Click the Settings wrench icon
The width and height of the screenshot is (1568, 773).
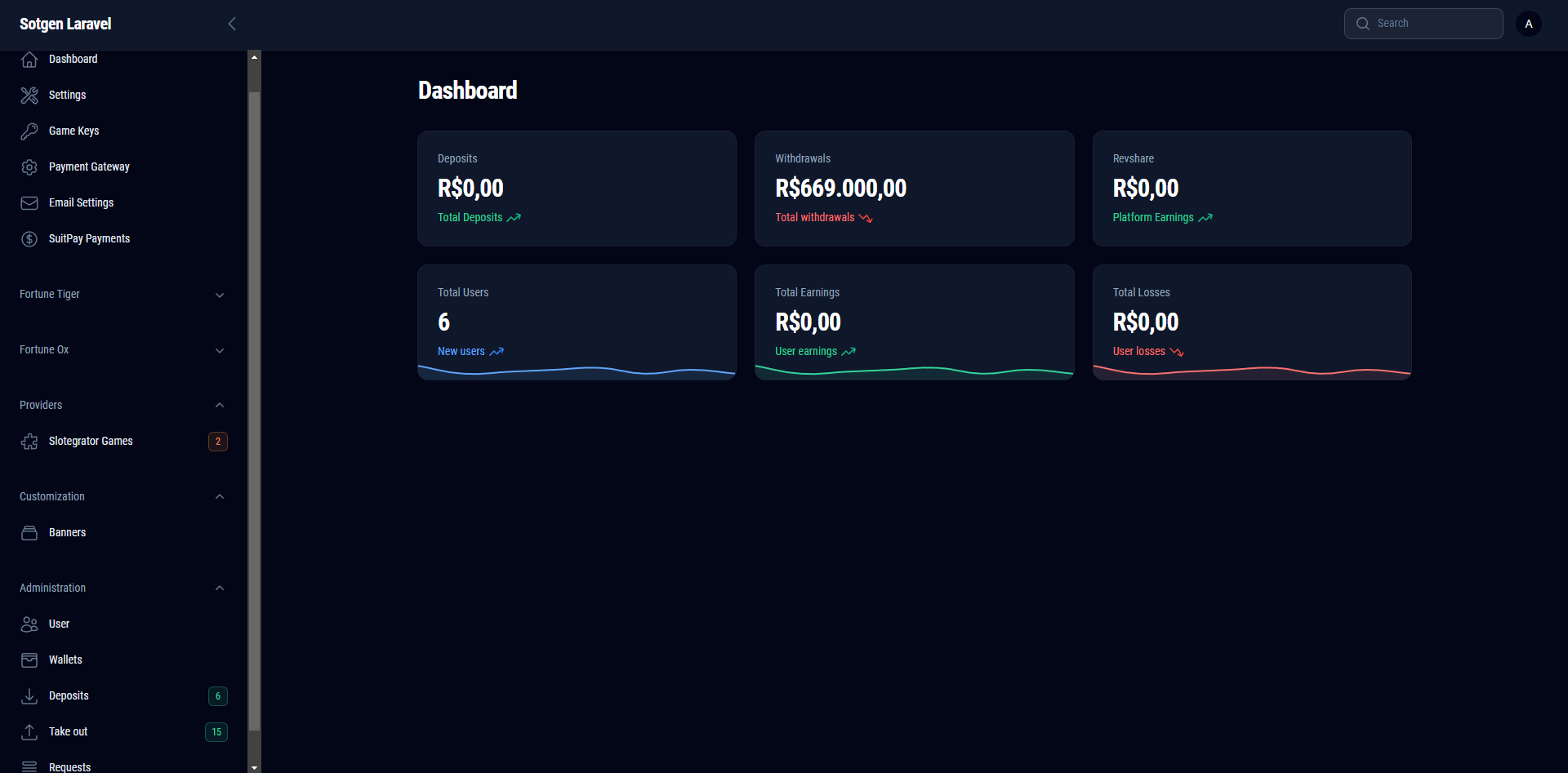[x=29, y=96]
